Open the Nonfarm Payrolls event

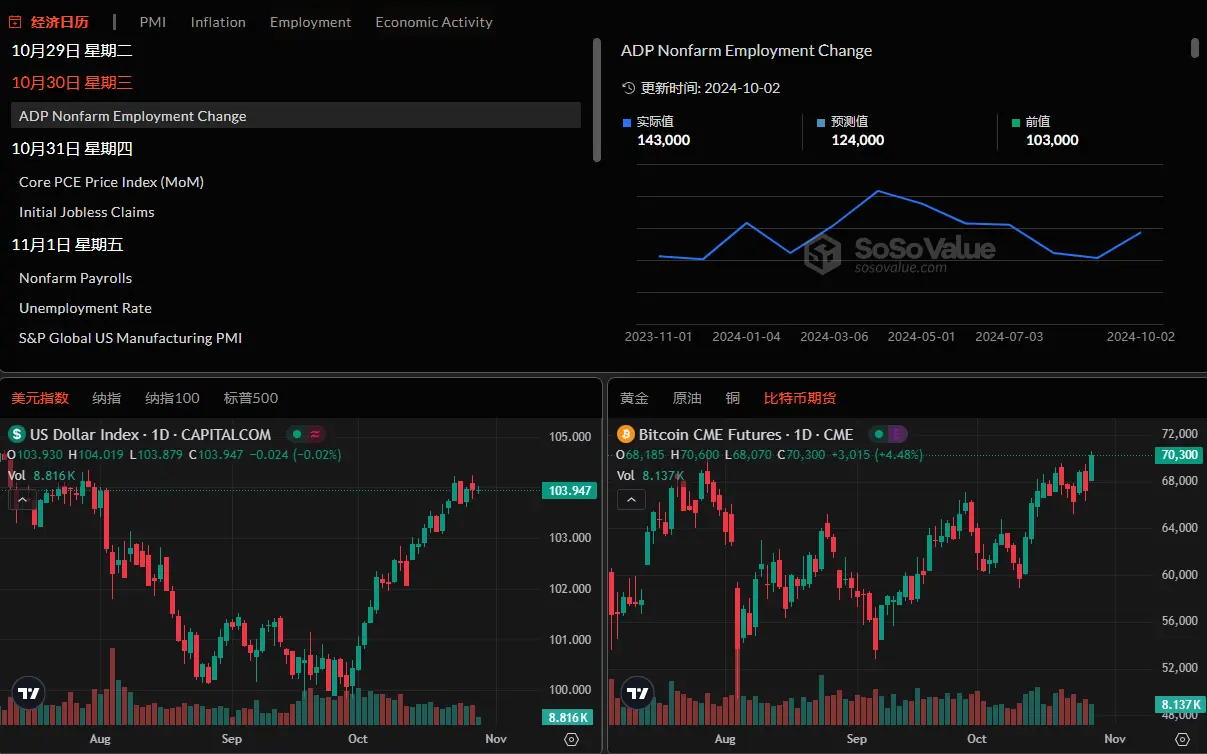tap(76, 278)
